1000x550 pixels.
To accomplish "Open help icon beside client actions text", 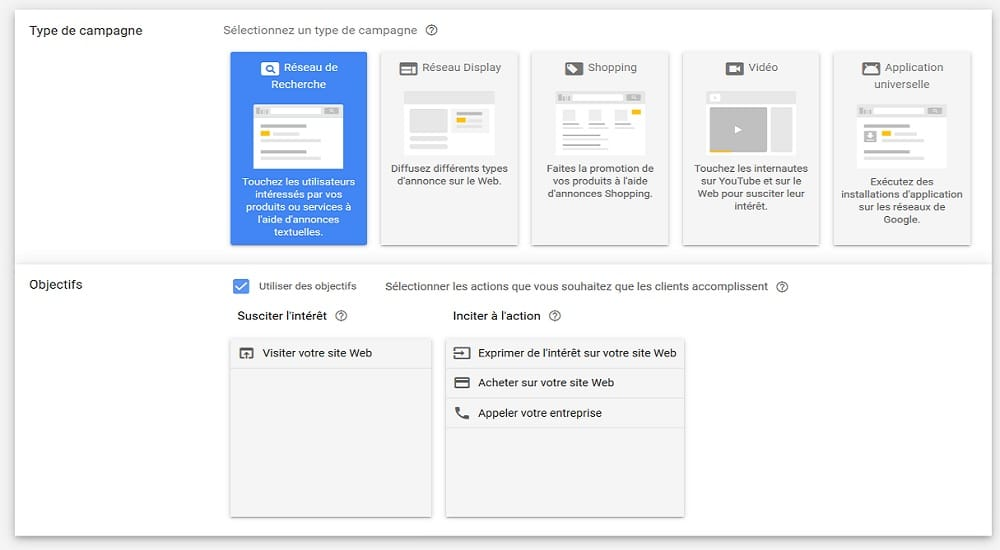I will click(782, 286).
